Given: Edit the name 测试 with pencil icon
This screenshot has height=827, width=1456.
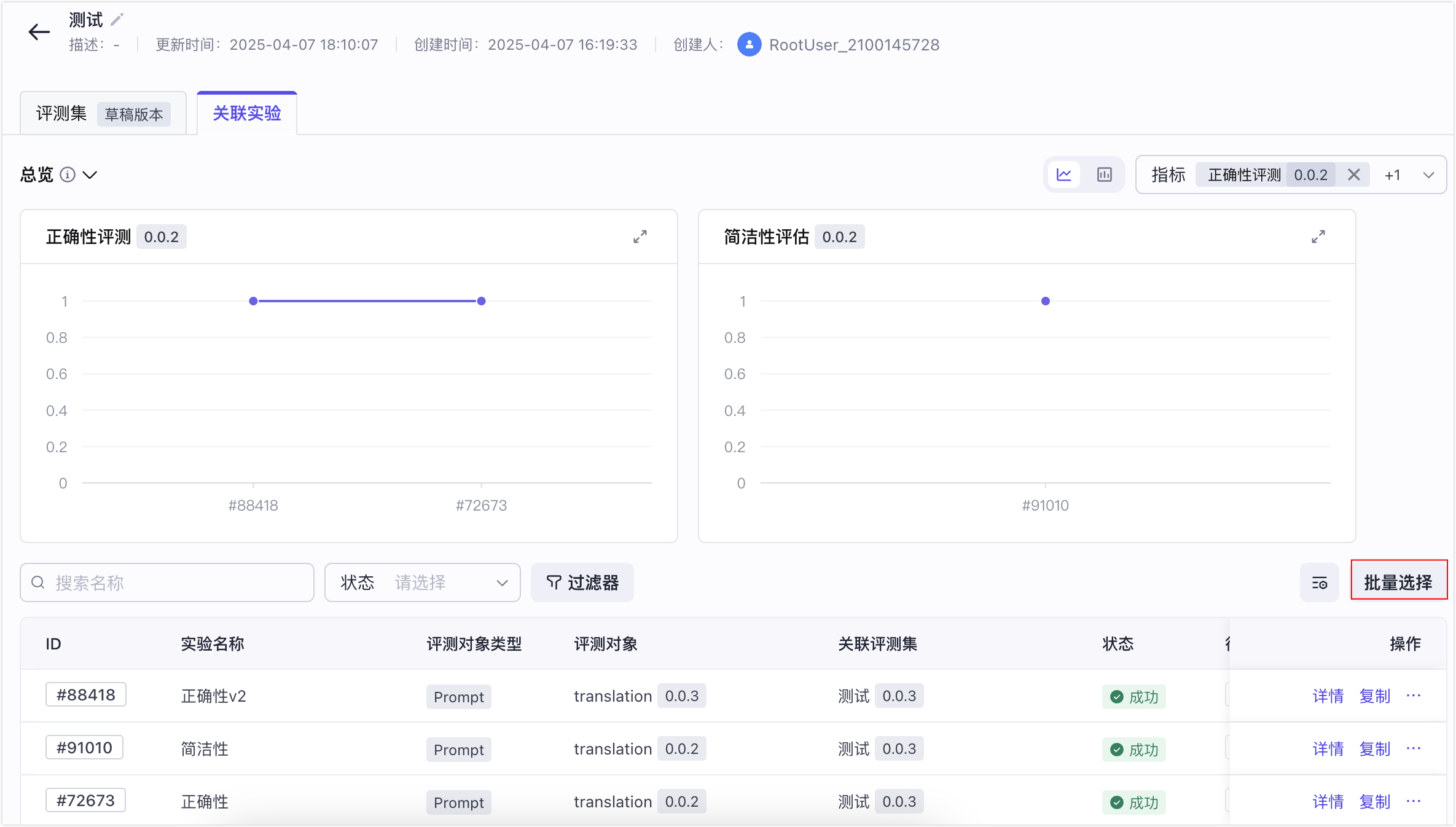Looking at the screenshot, I should 117,20.
